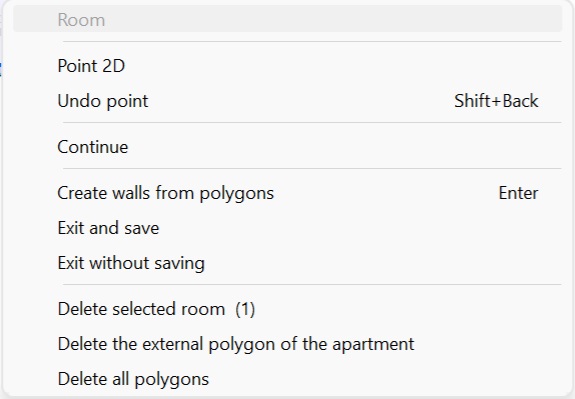This screenshot has height=399, width=575.
Task: Click the Enter shortcut label
Action: point(518,193)
